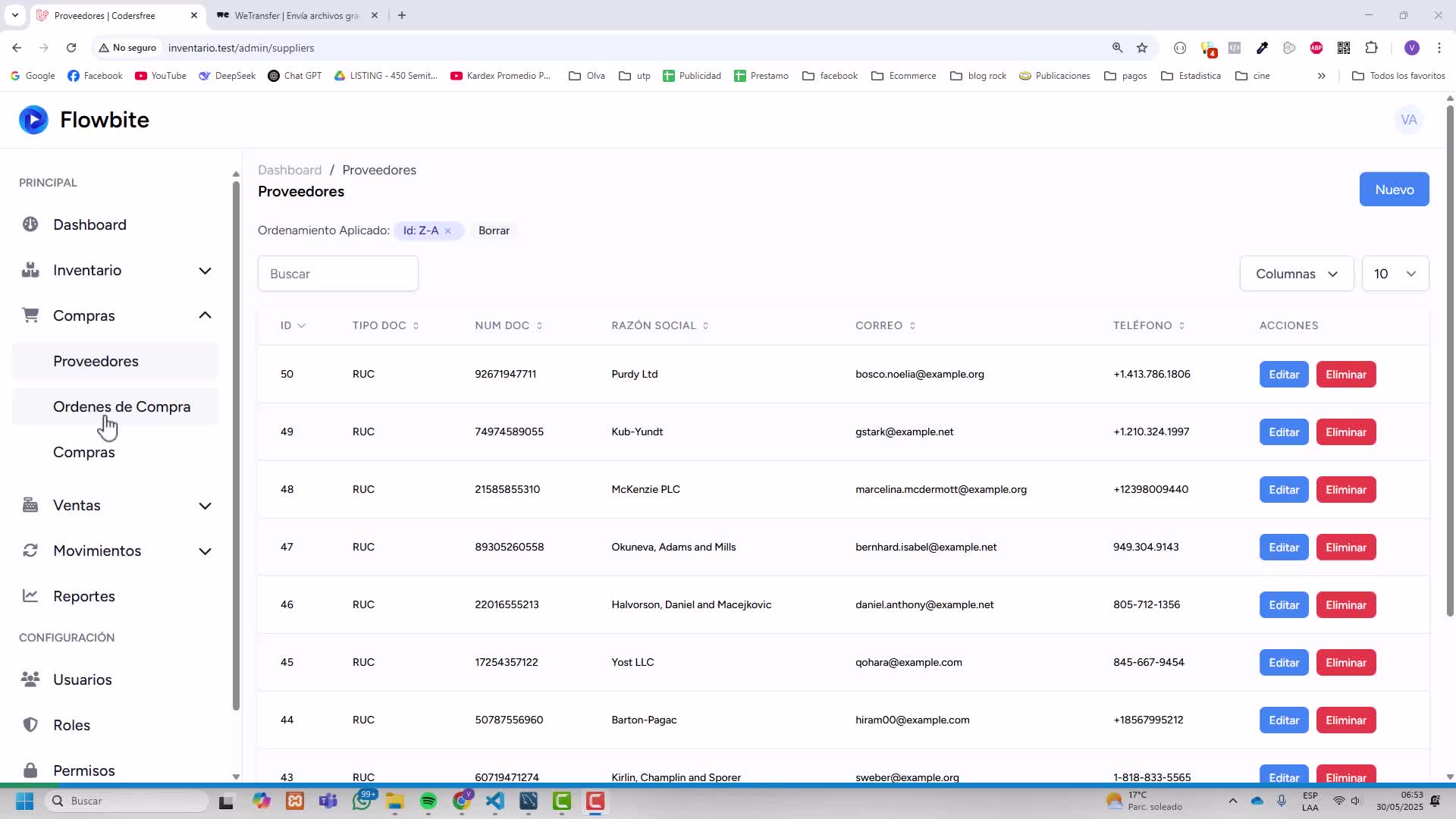
Task: Open File Explorer from the taskbar
Action: point(394,802)
